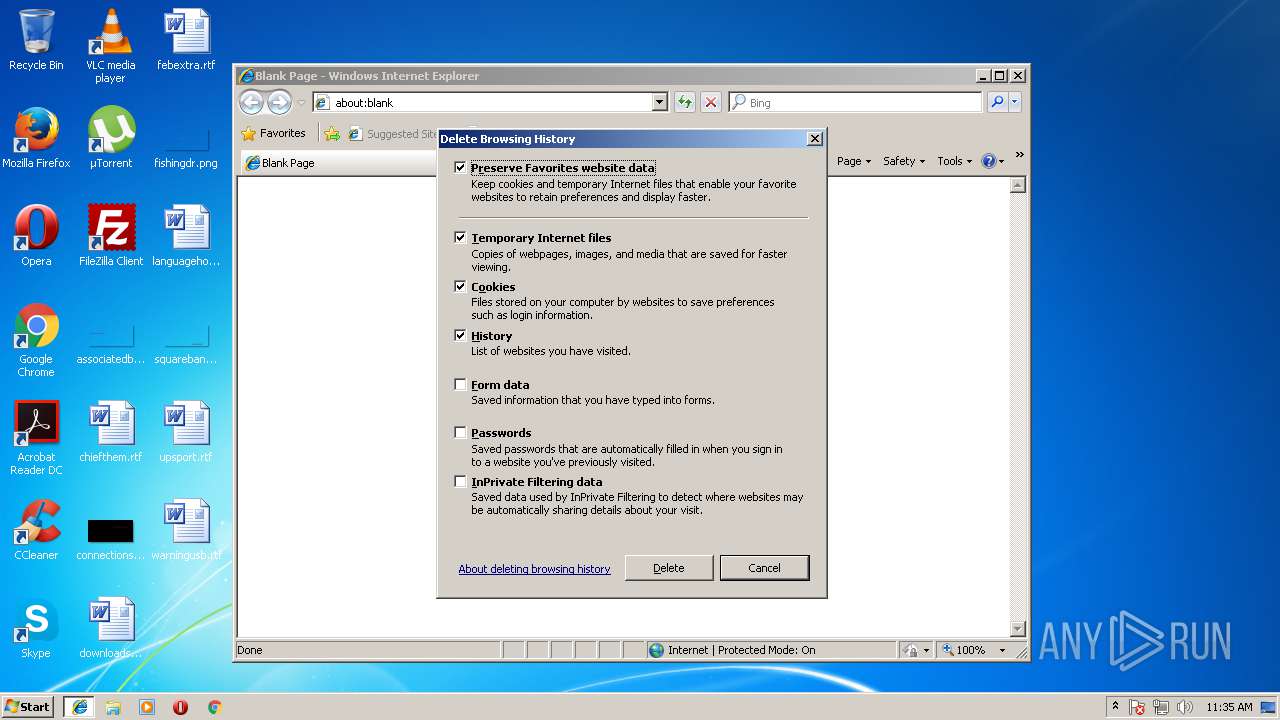Viewport: 1280px width, 720px height.
Task: Select chiefthem.rtf desktop file
Action: 111,432
